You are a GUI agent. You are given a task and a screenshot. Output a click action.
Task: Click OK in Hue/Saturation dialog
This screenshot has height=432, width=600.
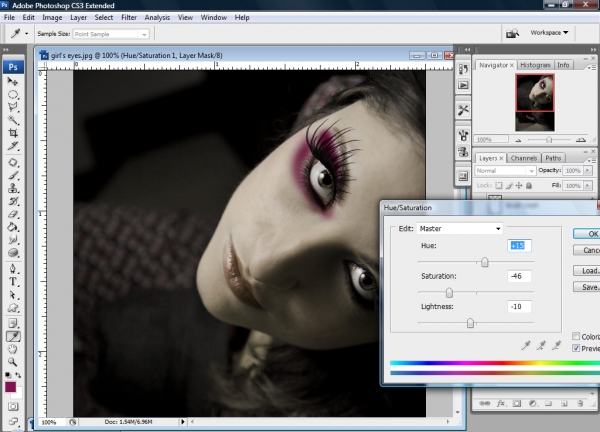click(587, 234)
